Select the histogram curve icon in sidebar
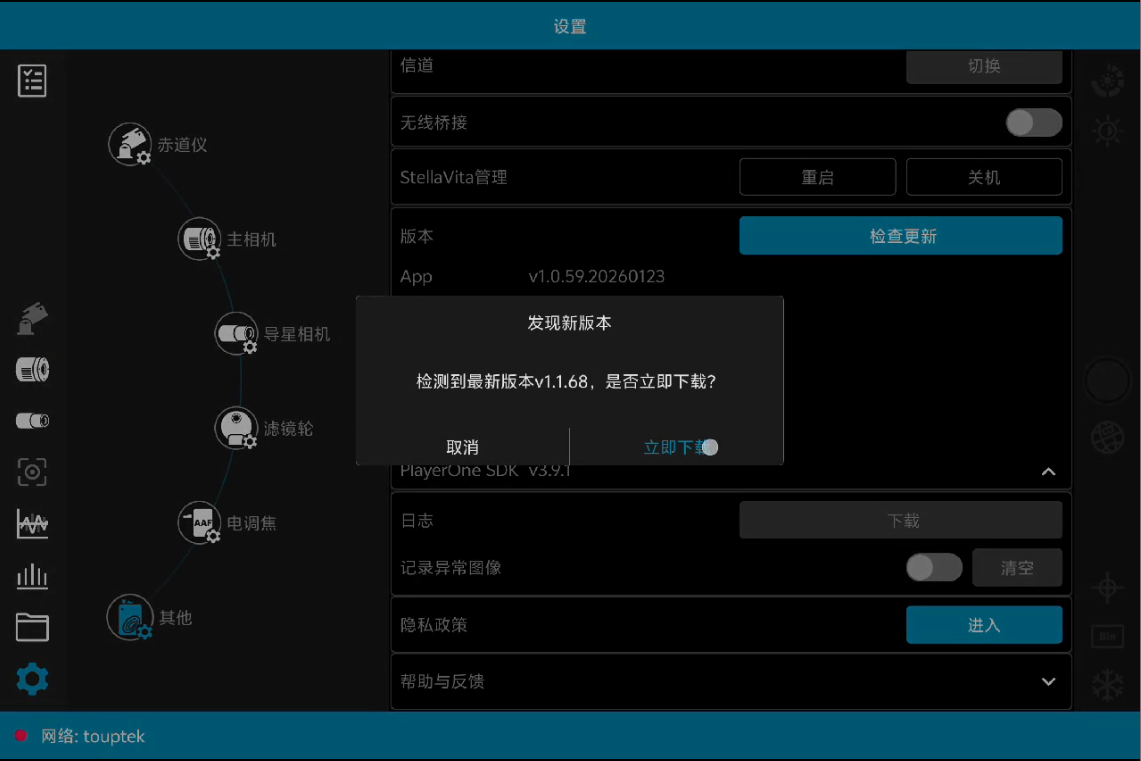The image size is (1141, 761). [31, 523]
